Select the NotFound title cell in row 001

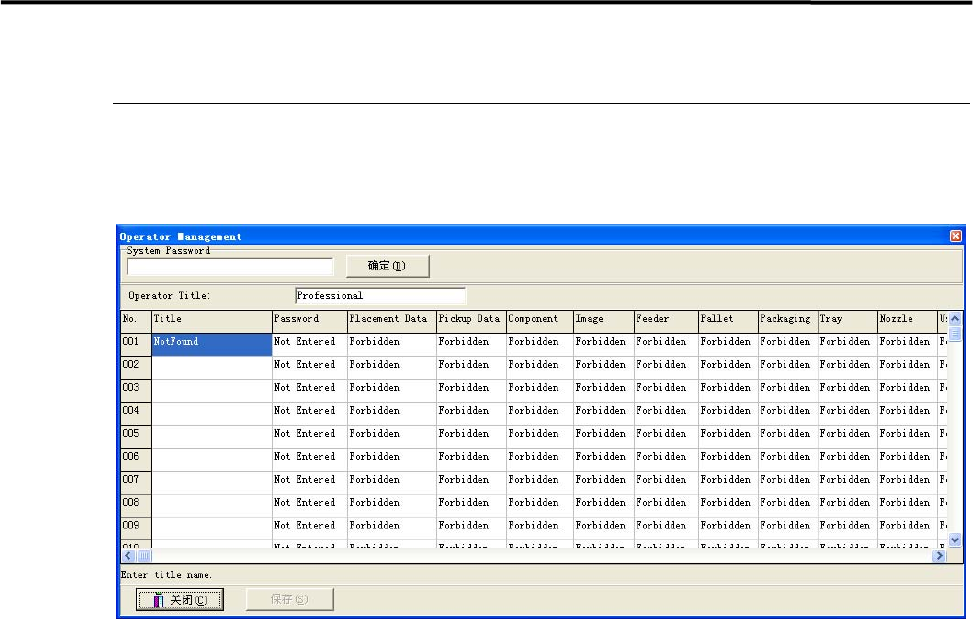(211, 342)
